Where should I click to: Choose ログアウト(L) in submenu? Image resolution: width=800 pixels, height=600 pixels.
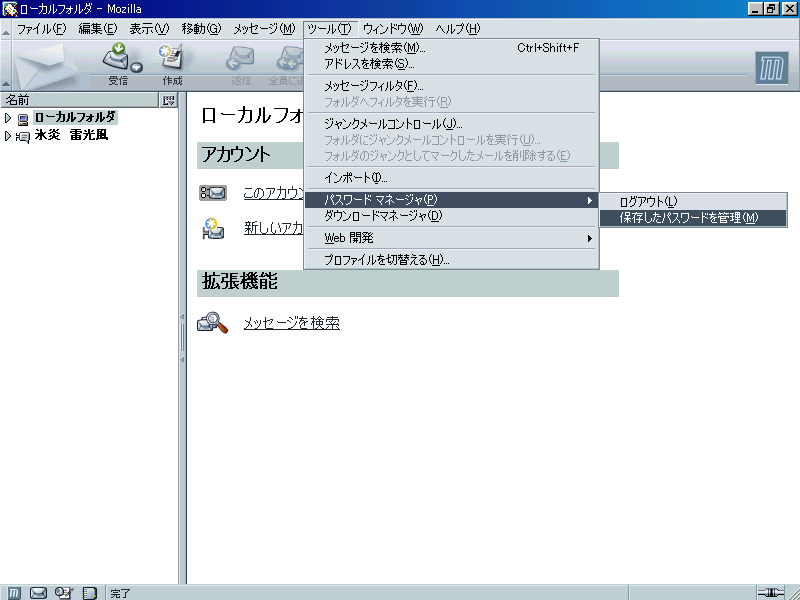point(693,202)
